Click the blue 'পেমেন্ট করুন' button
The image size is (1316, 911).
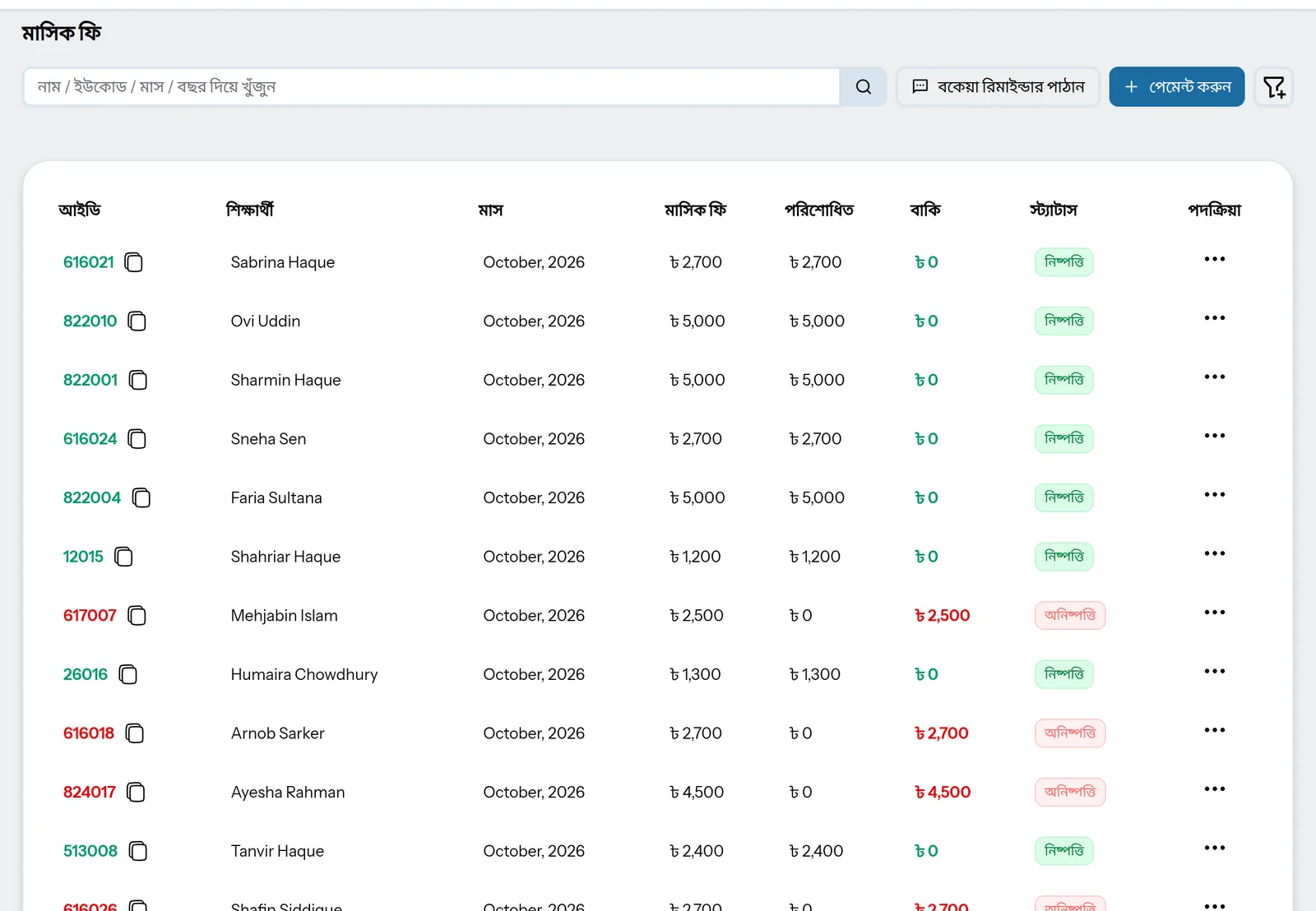point(1176,87)
